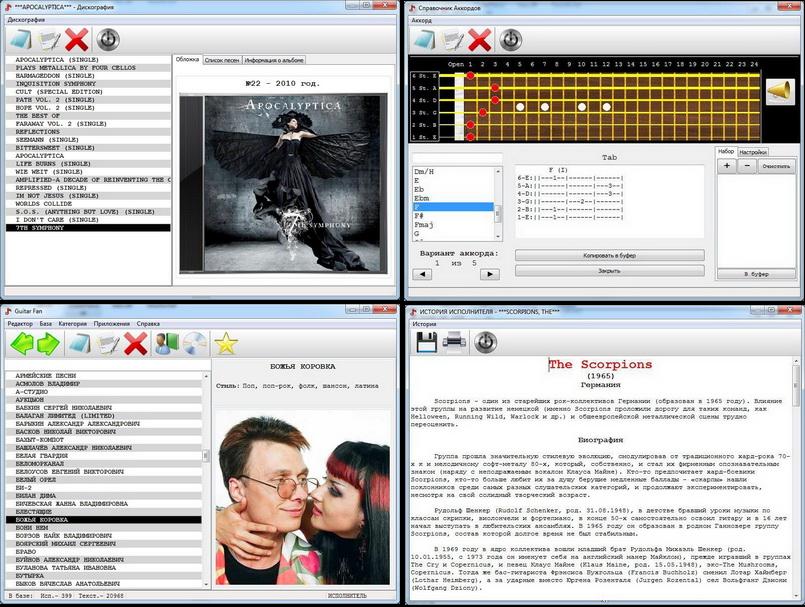Click the edit notepad icon in Guitar Fan toolbar

point(108,344)
